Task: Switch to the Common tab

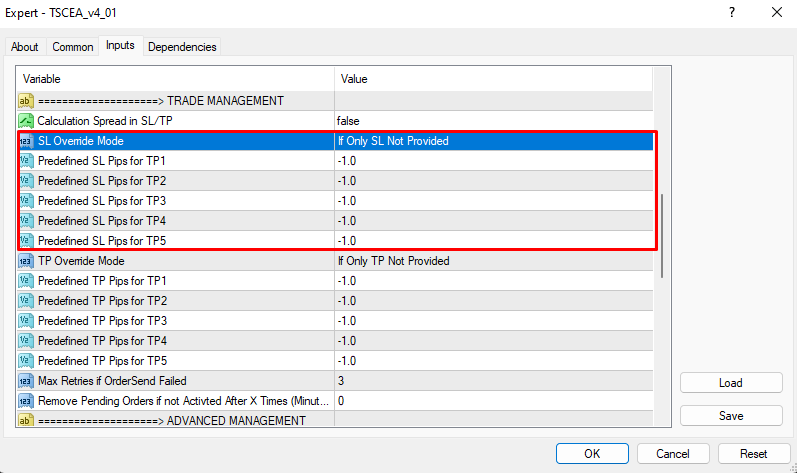Action: point(73,47)
